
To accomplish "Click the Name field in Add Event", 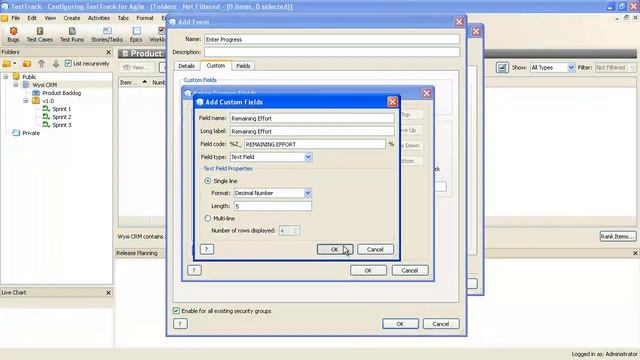I will tap(331, 39).
